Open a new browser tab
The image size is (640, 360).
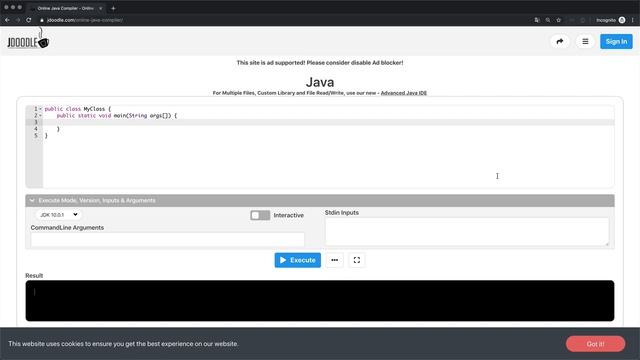[x=113, y=8]
